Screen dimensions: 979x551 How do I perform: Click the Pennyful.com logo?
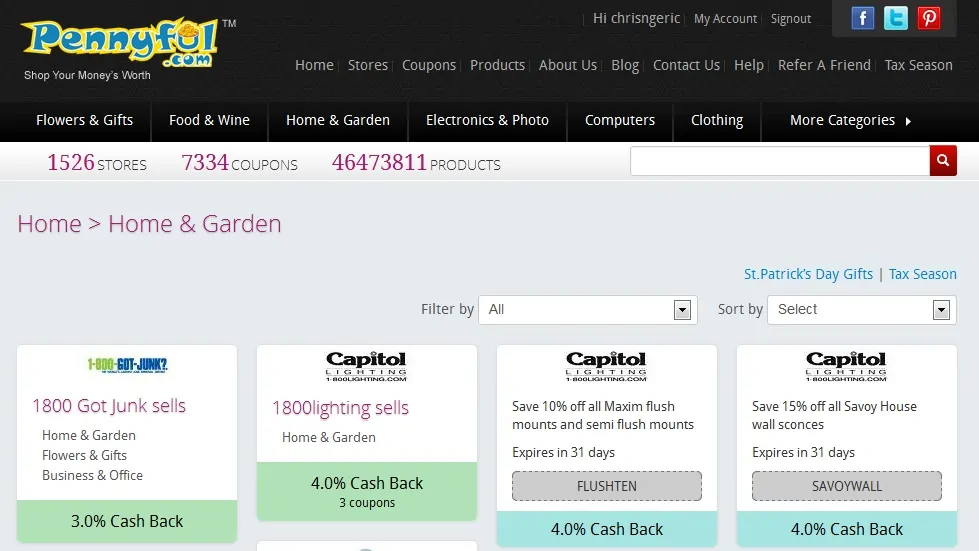click(121, 42)
